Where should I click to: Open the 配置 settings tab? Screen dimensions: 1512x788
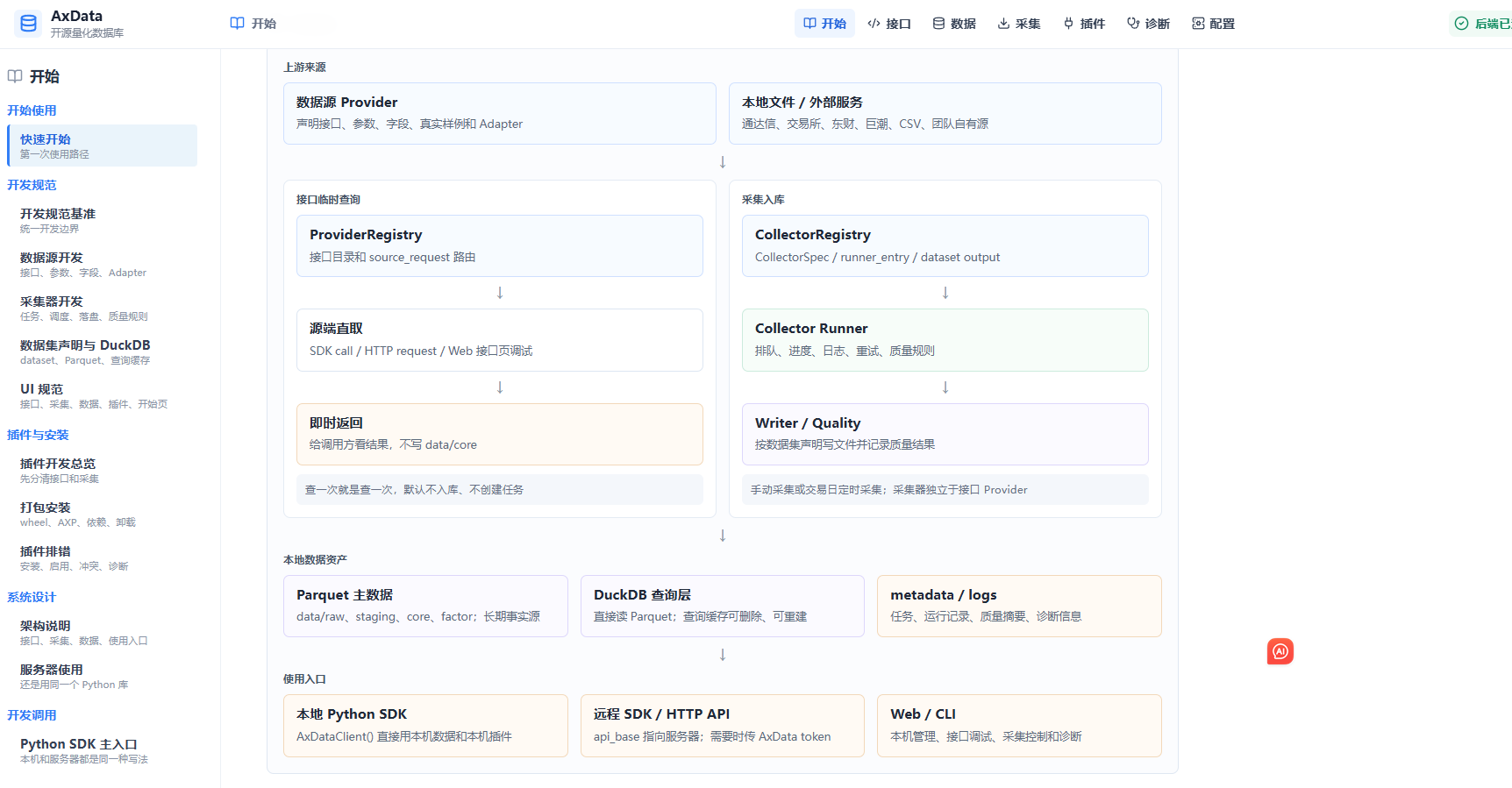click(1214, 24)
